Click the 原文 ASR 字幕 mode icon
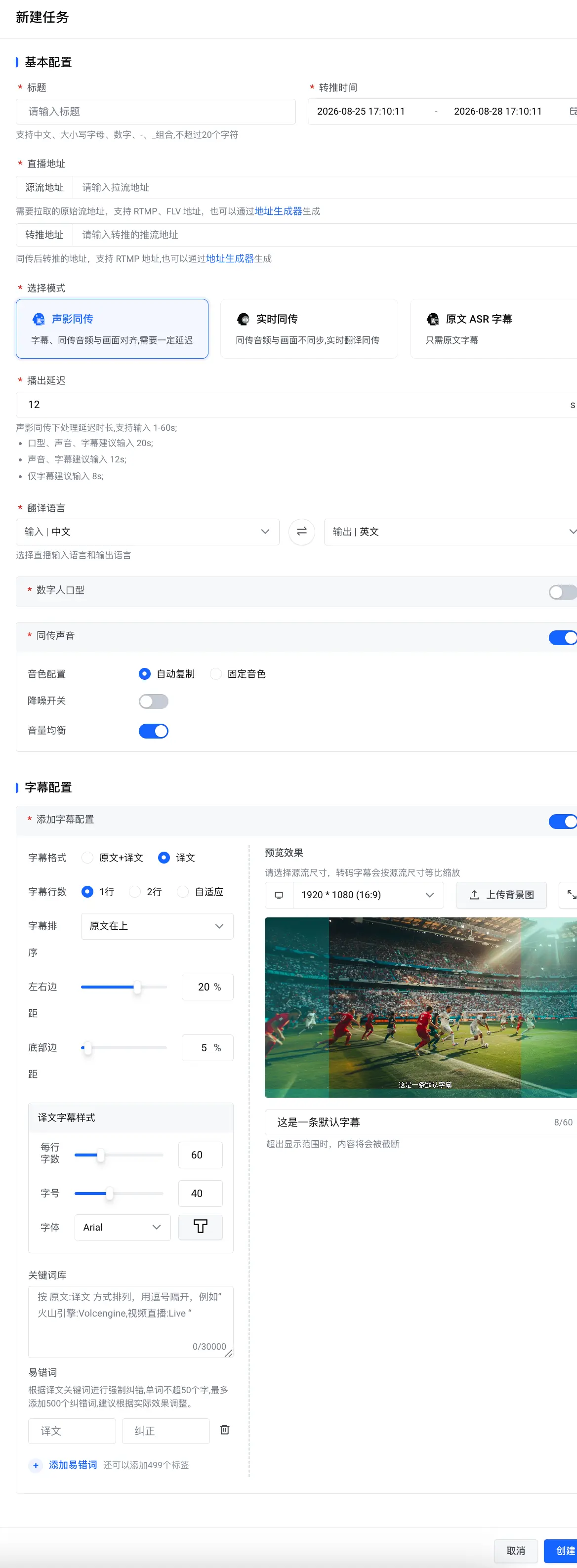577x1568 pixels. (x=433, y=319)
